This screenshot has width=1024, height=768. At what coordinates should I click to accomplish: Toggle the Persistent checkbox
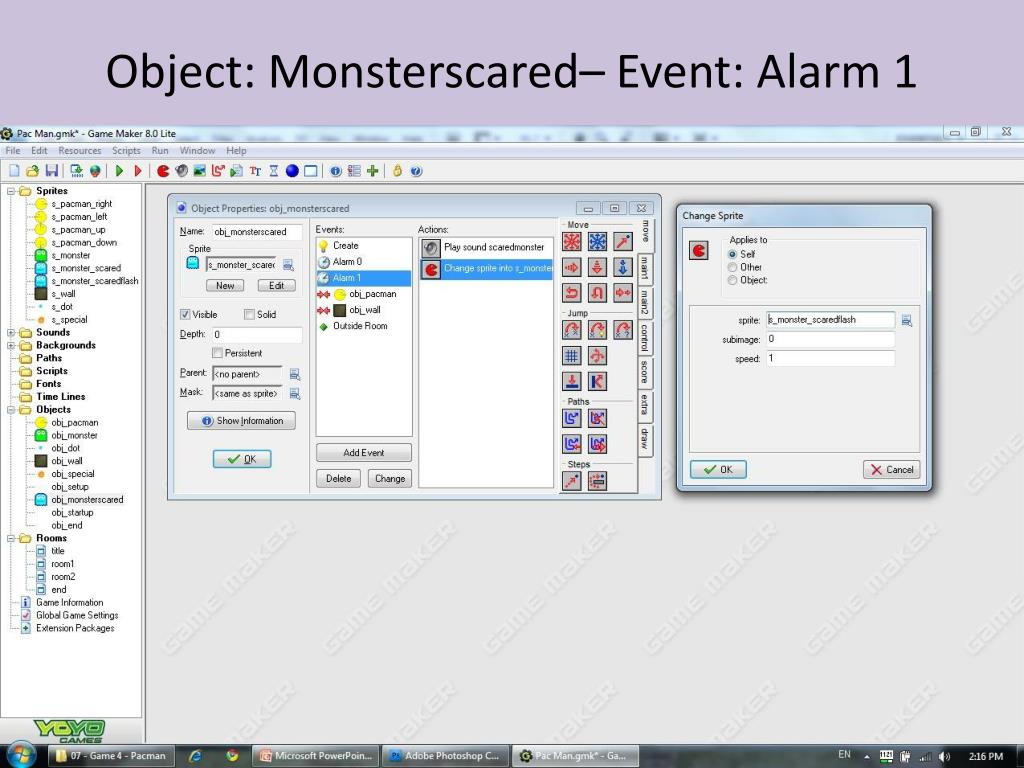coord(217,353)
